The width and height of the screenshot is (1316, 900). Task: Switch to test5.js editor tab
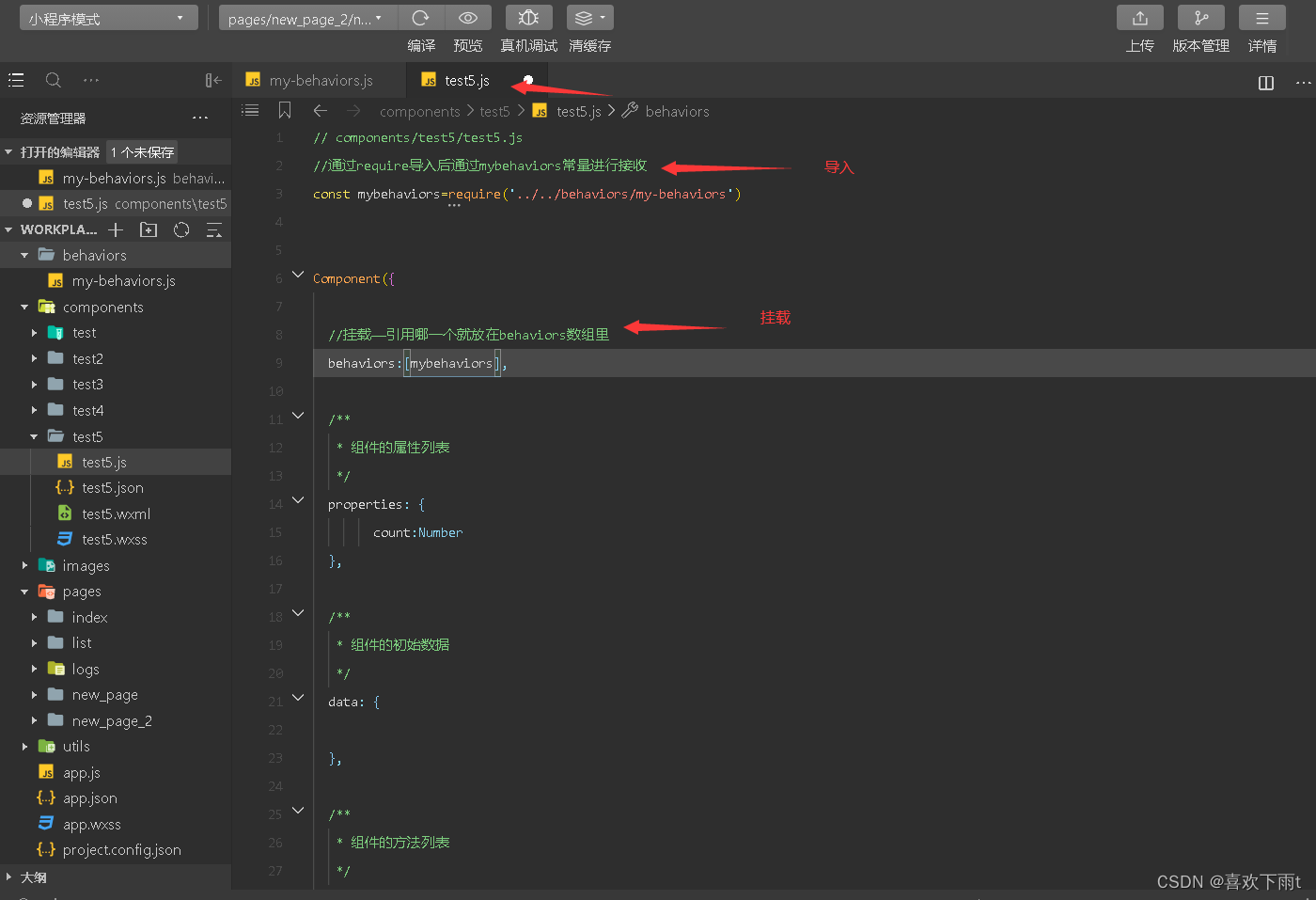[x=478, y=81]
